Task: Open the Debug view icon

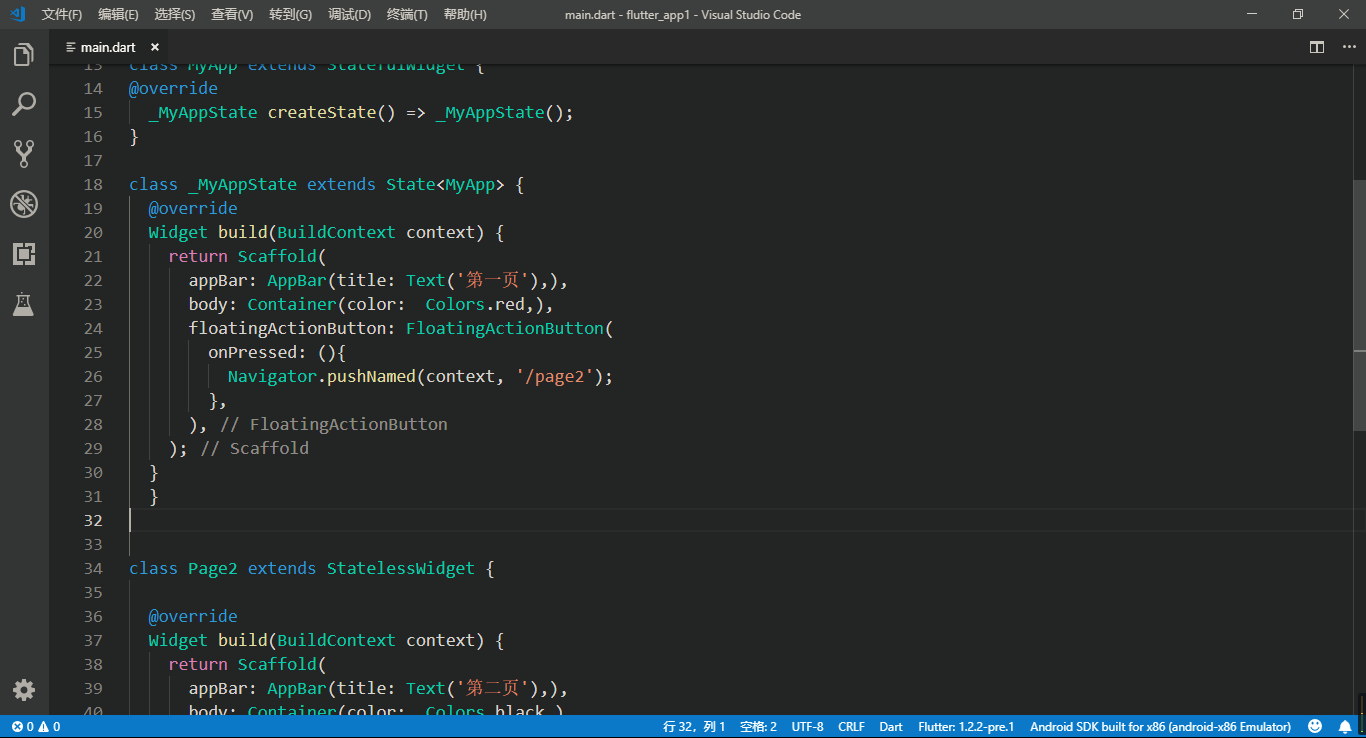Action: [x=24, y=204]
